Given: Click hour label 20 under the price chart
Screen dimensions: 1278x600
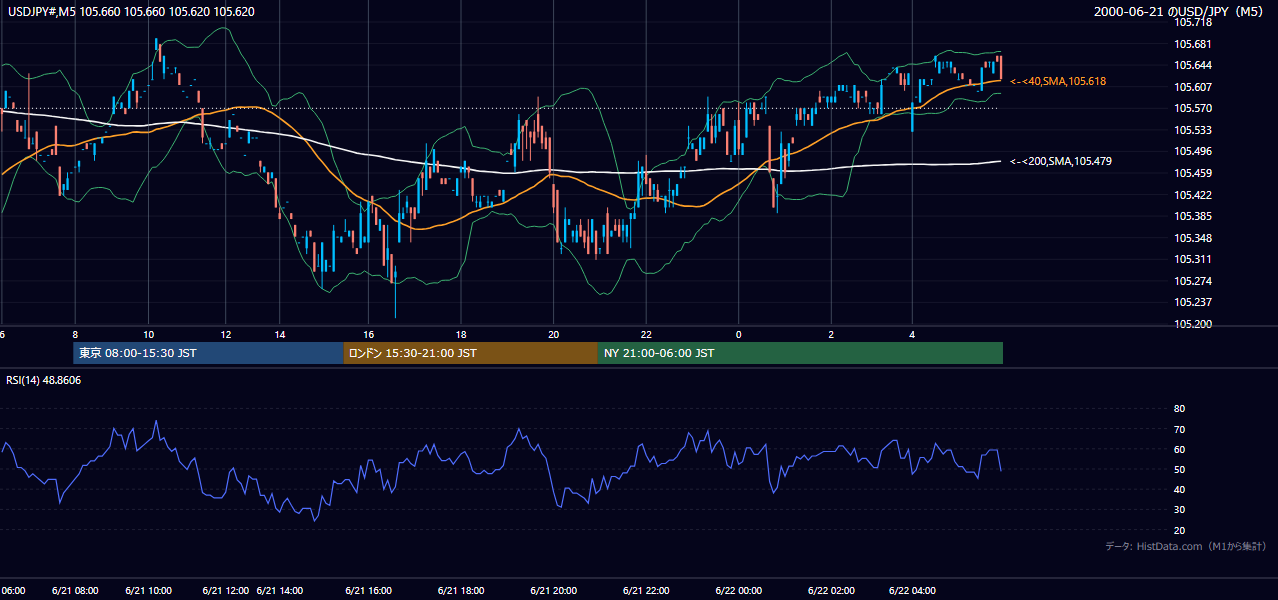Looking at the screenshot, I should [x=553, y=334].
